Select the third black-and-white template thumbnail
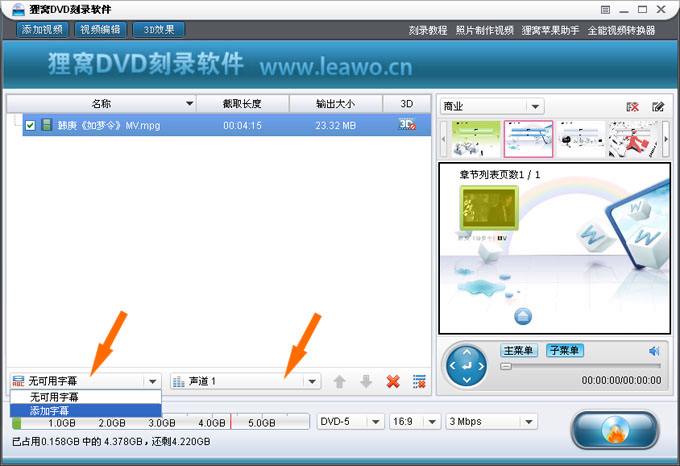The image size is (680, 466). [x=581, y=139]
